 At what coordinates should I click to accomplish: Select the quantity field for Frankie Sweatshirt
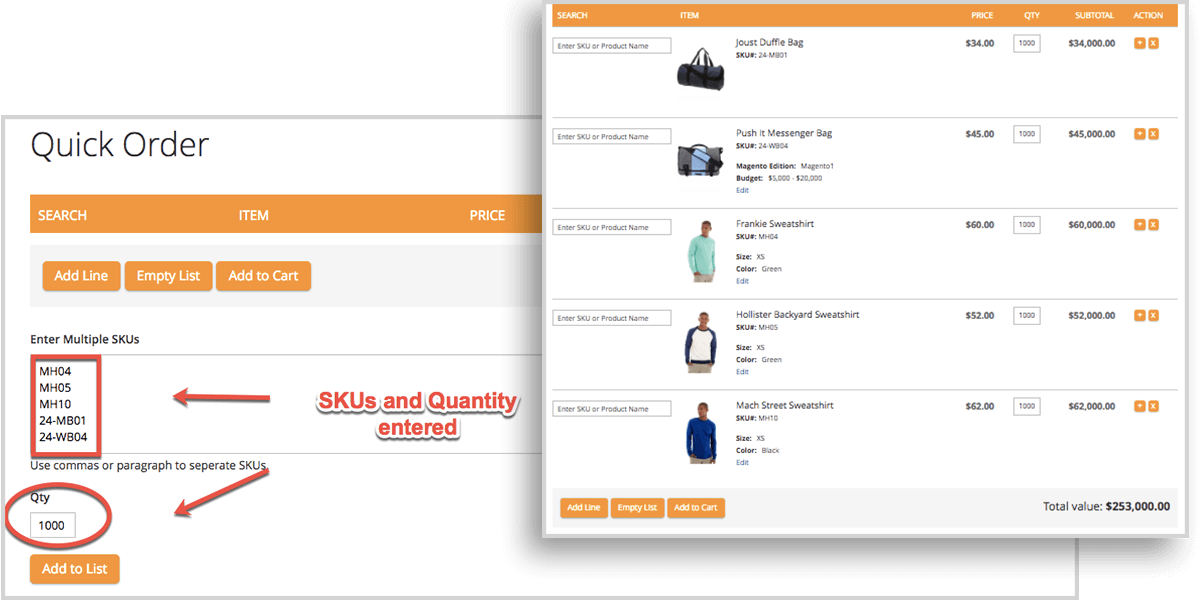point(1026,224)
